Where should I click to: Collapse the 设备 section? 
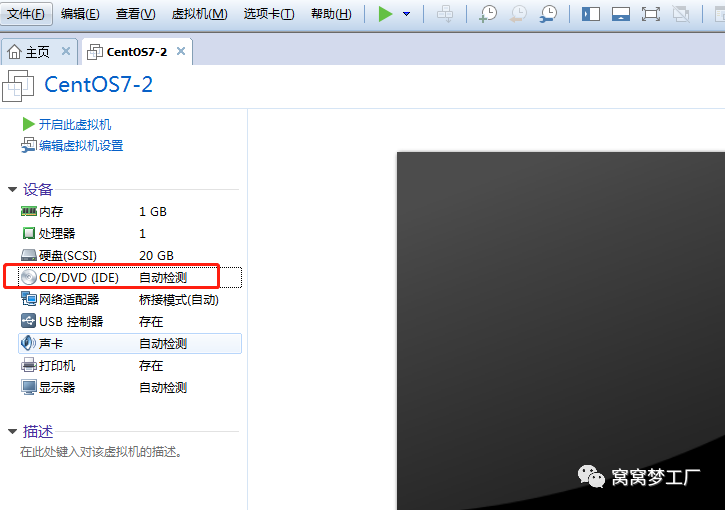click(12, 189)
